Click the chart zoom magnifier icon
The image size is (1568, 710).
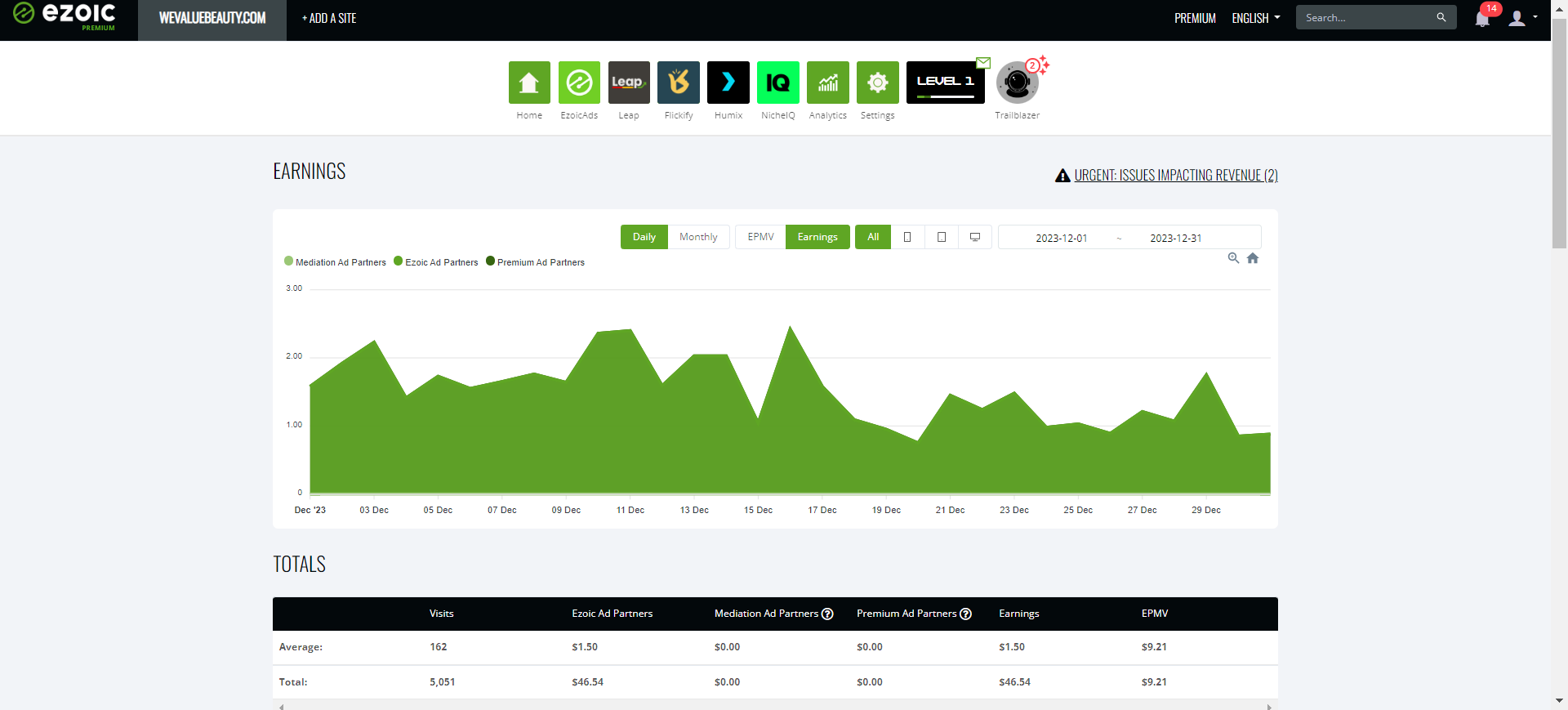(x=1233, y=258)
